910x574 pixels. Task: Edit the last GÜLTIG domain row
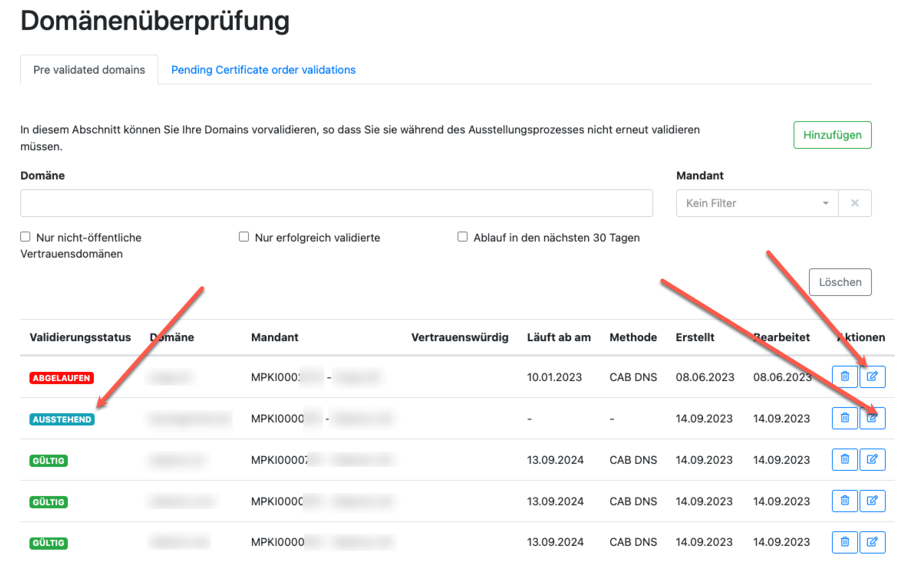pyautogui.click(x=873, y=542)
